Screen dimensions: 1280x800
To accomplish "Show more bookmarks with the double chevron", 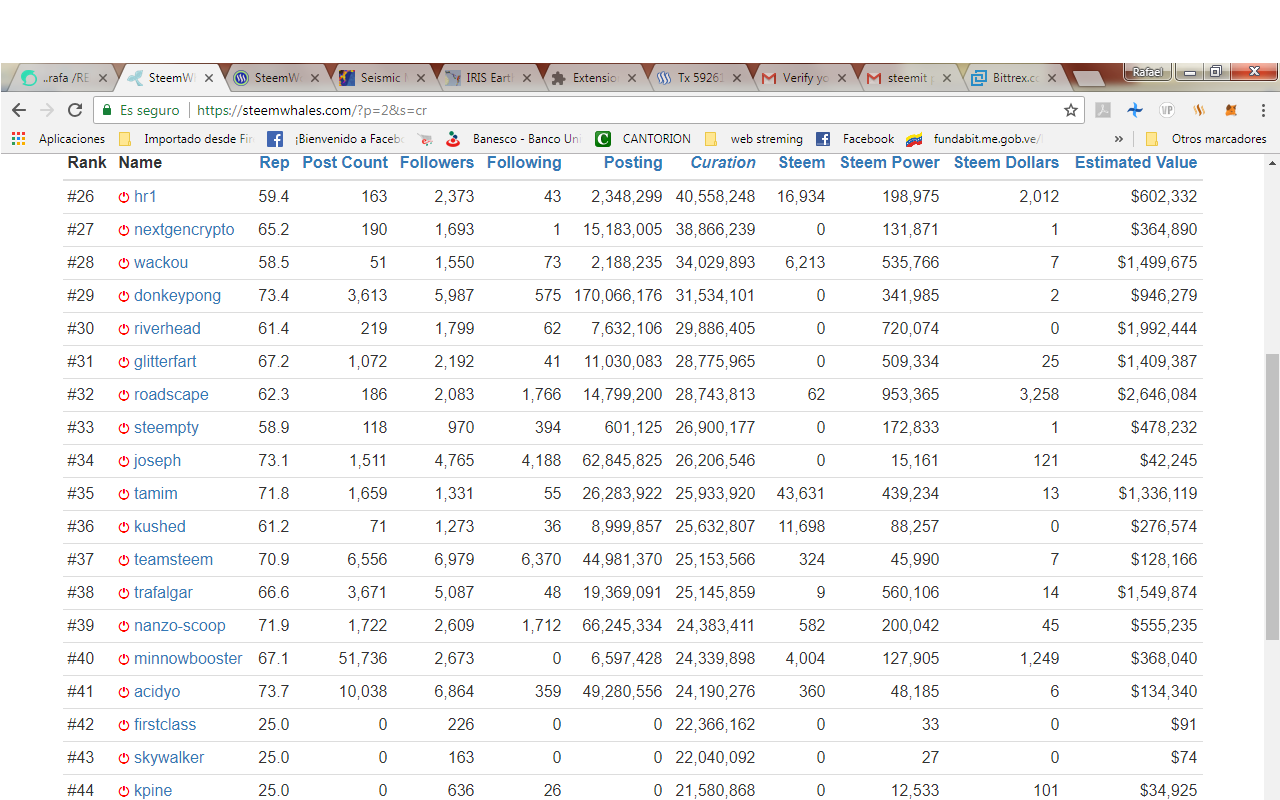I will tap(1118, 139).
